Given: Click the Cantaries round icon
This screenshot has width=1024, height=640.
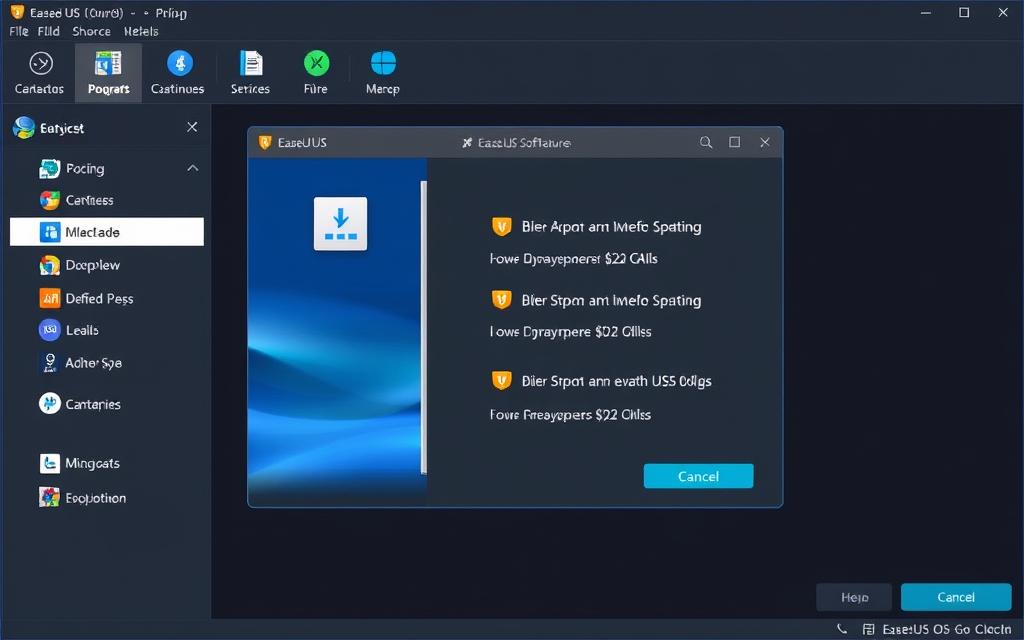Looking at the screenshot, I should pyautogui.click(x=50, y=404).
